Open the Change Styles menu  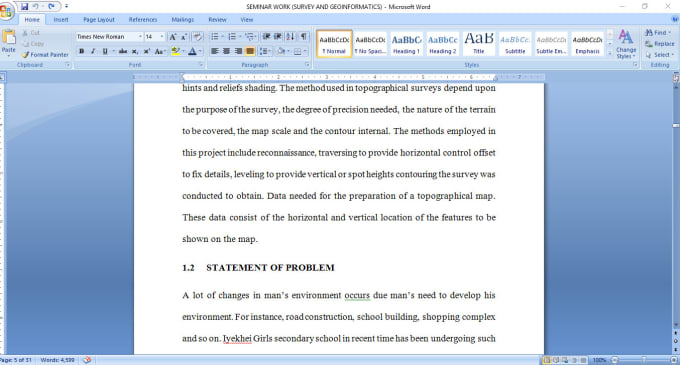coord(625,44)
